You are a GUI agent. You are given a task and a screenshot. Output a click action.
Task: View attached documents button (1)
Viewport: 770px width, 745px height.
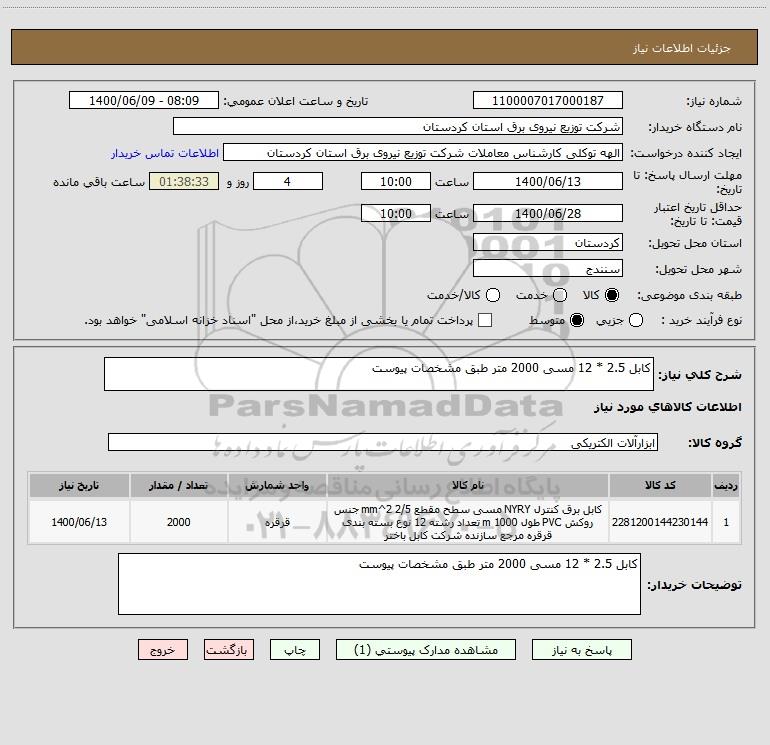426,650
